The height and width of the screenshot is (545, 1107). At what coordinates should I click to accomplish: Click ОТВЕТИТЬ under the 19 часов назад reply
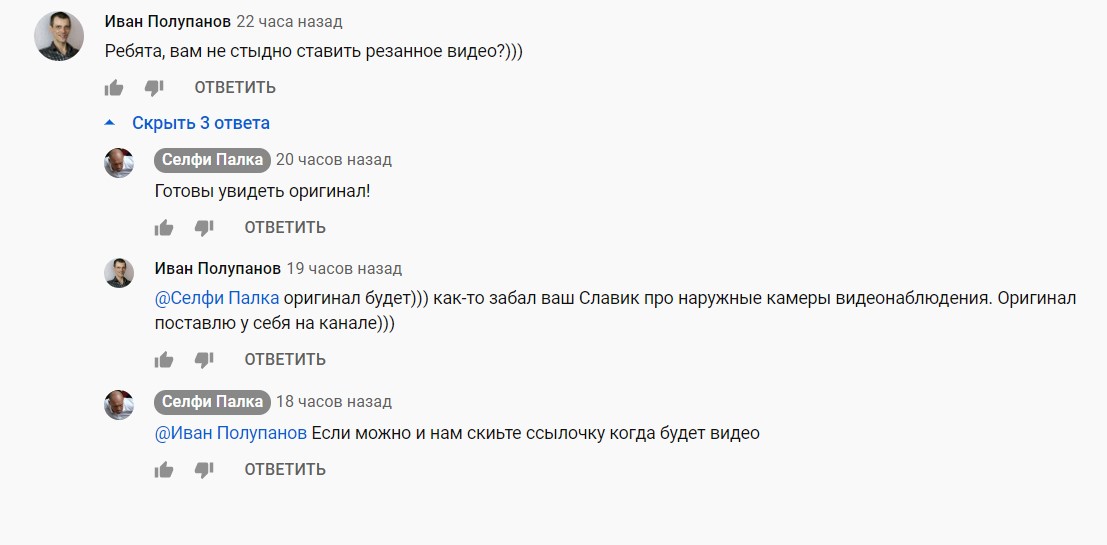point(285,359)
